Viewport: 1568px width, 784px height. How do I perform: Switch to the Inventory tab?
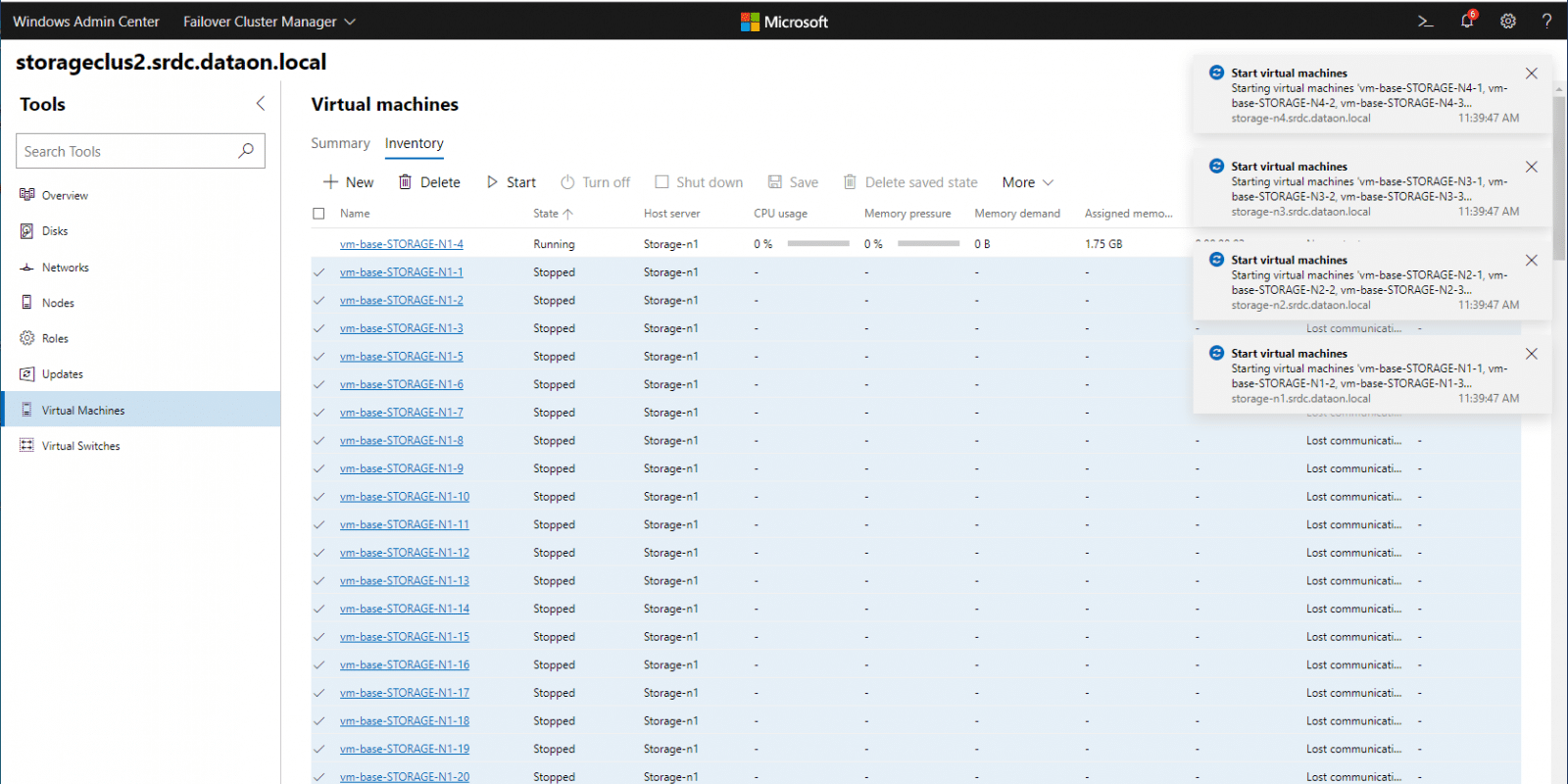[x=414, y=143]
